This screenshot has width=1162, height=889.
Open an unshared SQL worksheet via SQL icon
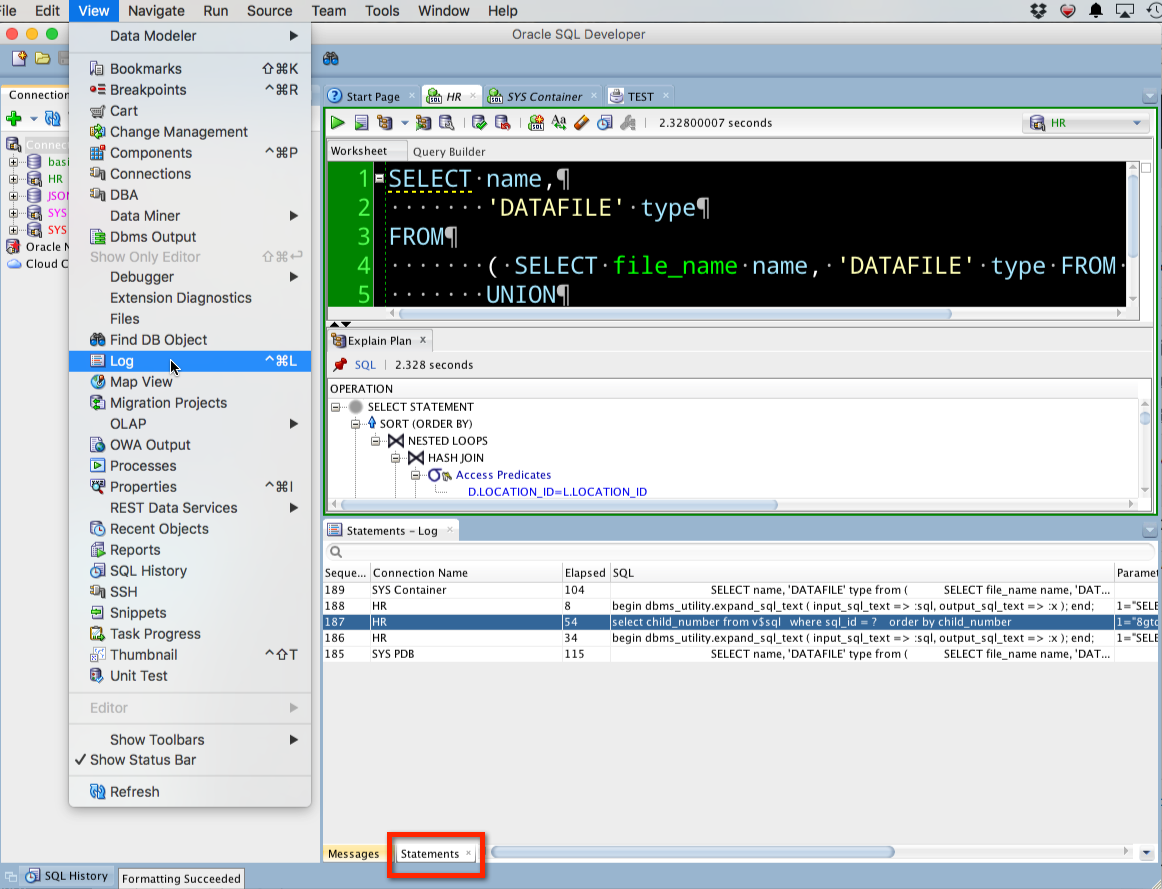(535, 122)
